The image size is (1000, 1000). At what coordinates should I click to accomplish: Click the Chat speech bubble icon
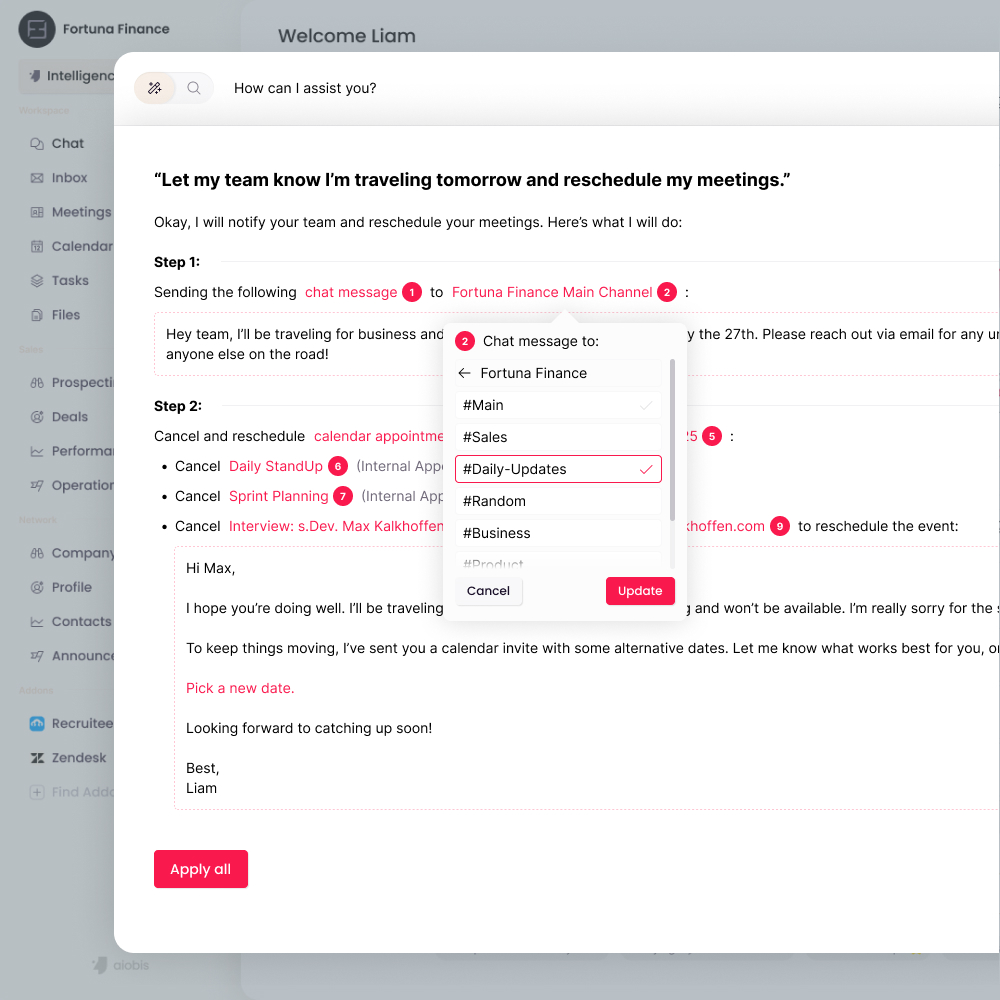[x=37, y=143]
